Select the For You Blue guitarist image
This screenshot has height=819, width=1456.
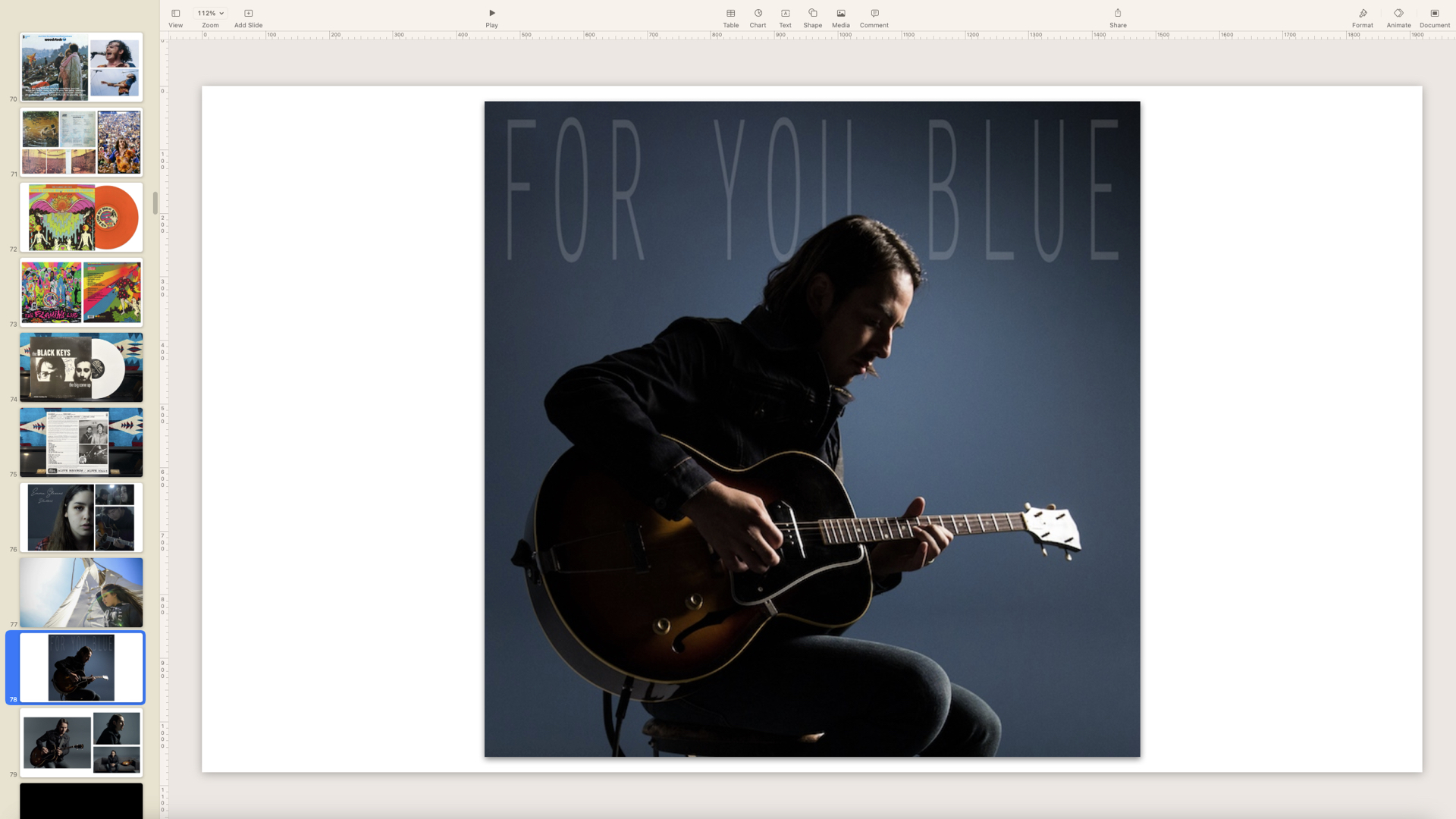(x=811, y=428)
